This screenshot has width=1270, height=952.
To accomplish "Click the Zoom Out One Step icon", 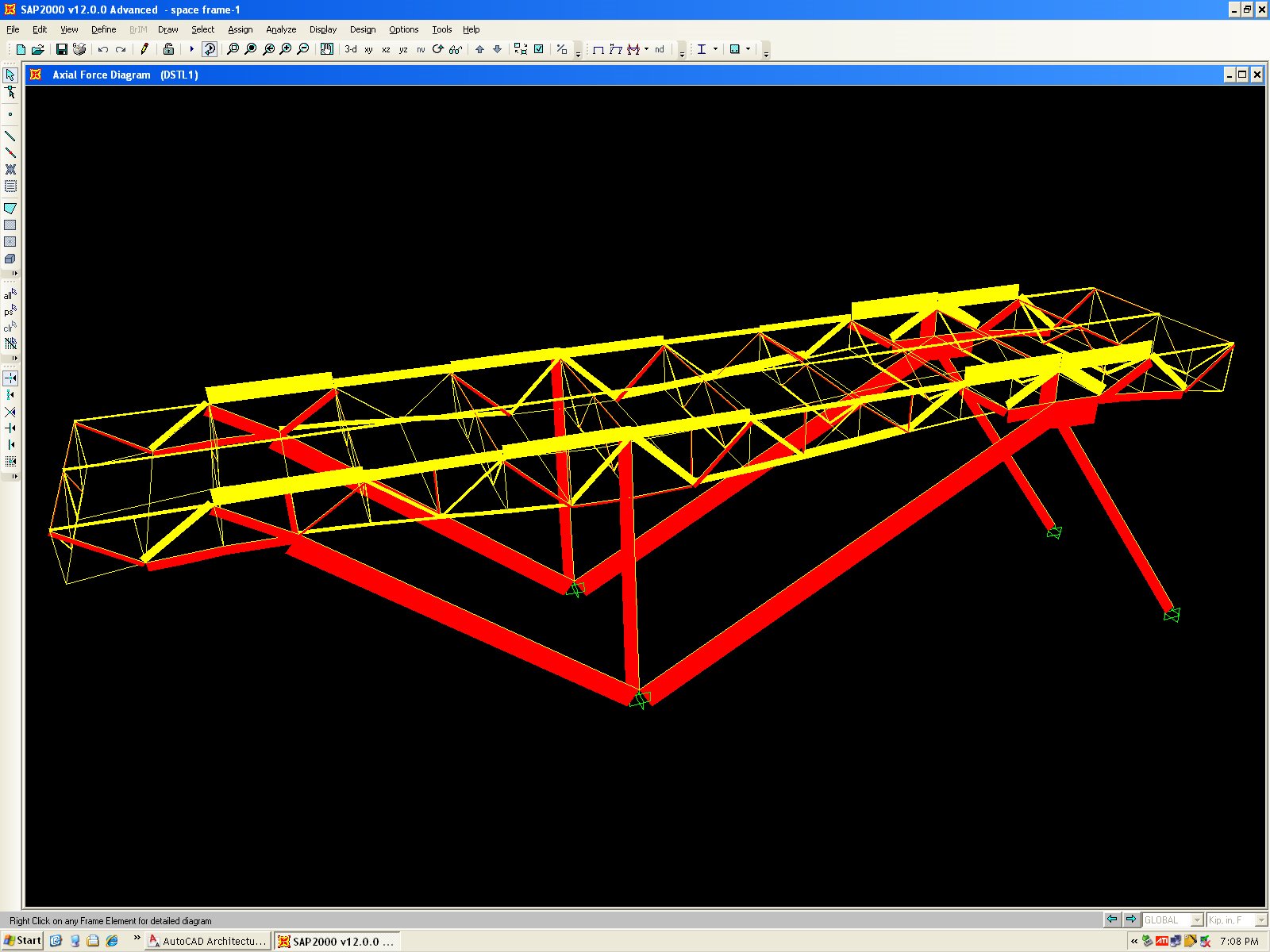I will coord(303,49).
